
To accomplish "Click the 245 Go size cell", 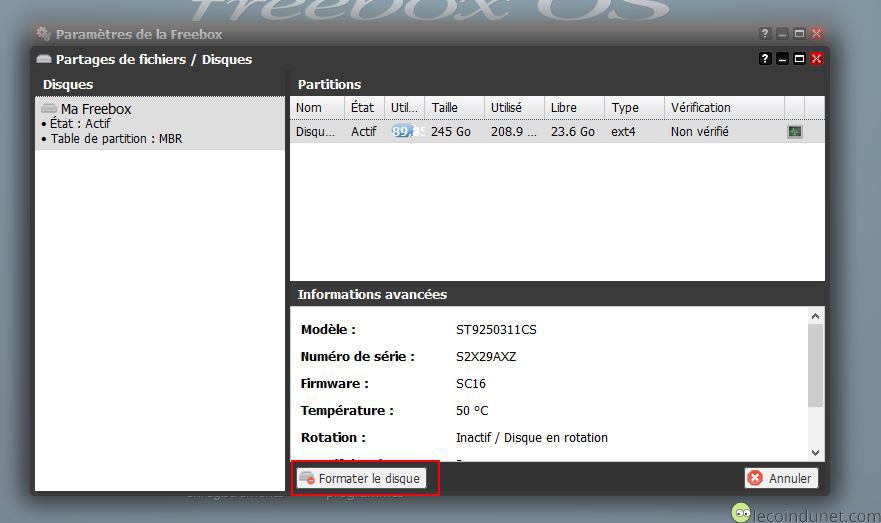I will pyautogui.click(x=451, y=131).
